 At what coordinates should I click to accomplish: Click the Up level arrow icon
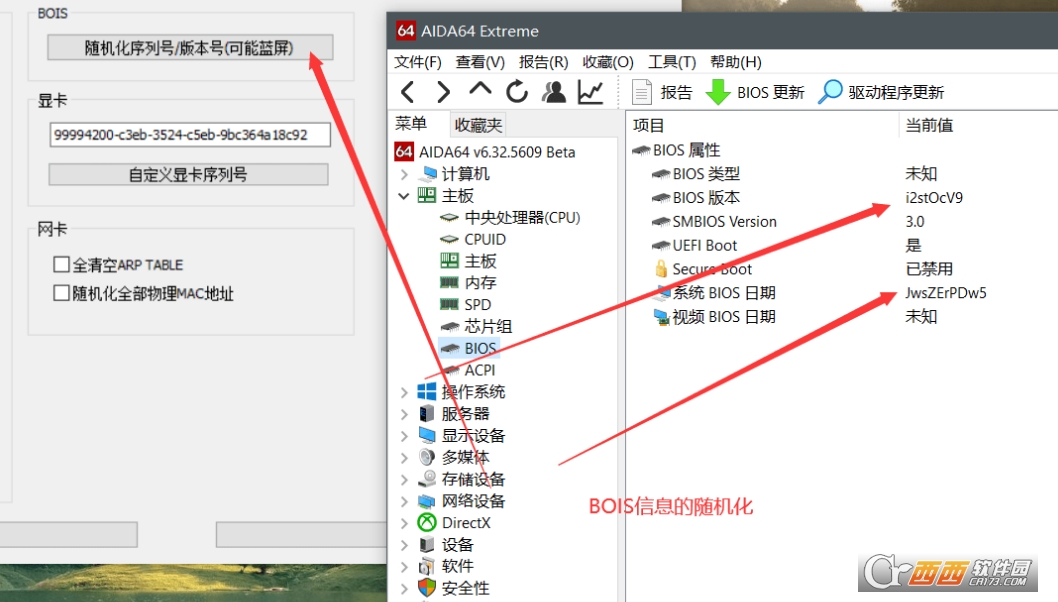[480, 90]
